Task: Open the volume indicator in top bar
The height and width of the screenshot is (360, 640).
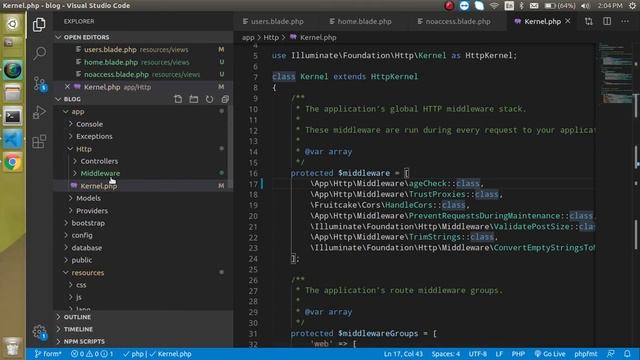Action: pyautogui.click(x=585, y=6)
